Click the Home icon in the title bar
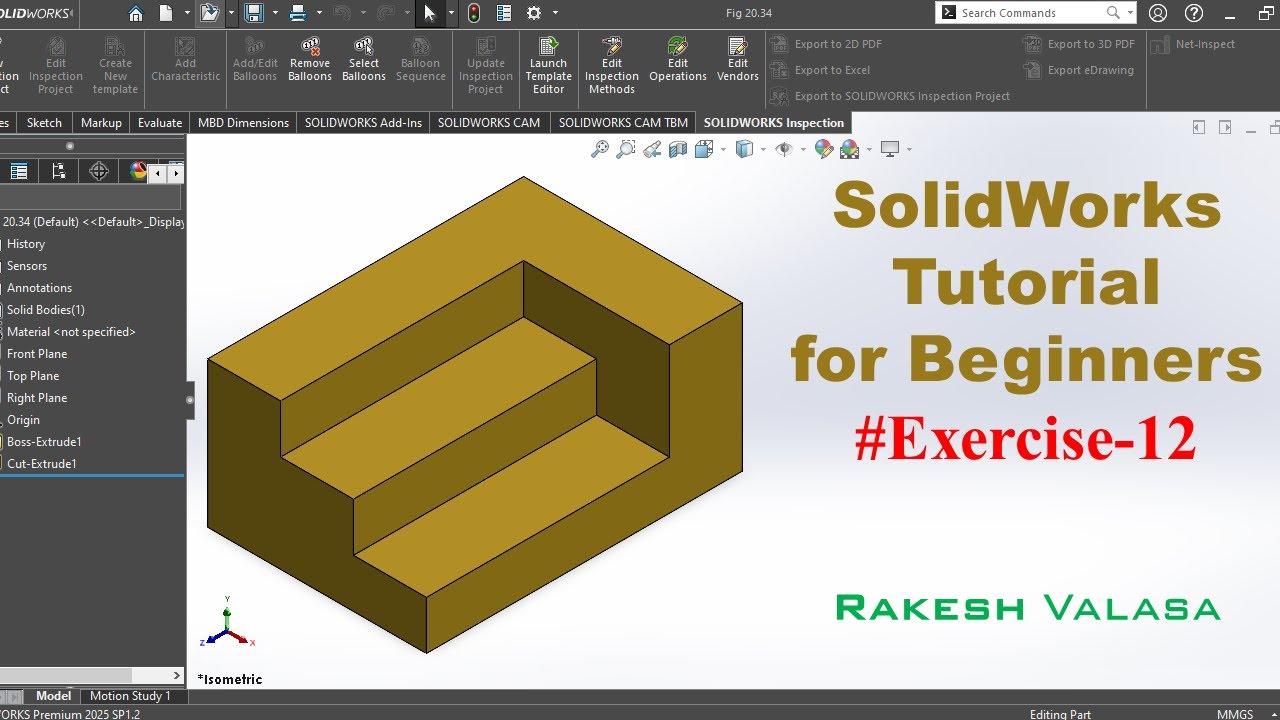This screenshot has width=1280, height=720. [135, 13]
